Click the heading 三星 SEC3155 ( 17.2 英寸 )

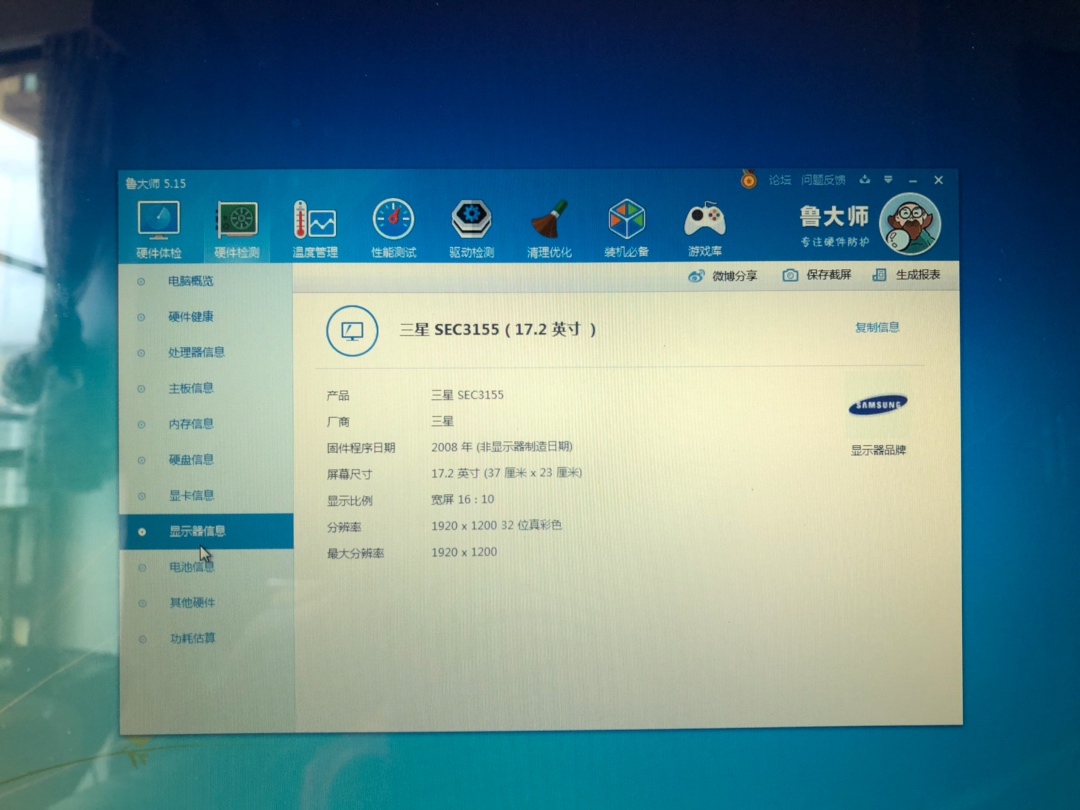(x=497, y=329)
